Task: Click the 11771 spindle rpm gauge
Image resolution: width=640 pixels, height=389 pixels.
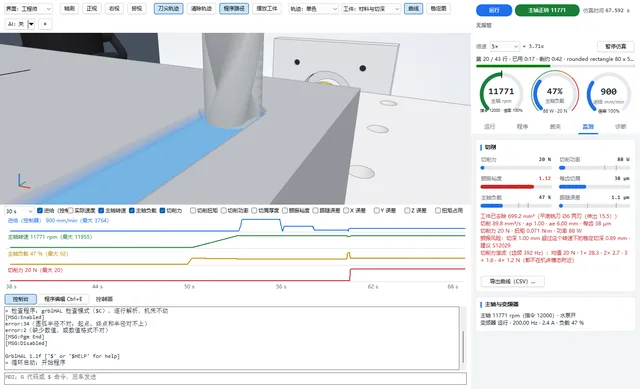Action: pos(501,93)
